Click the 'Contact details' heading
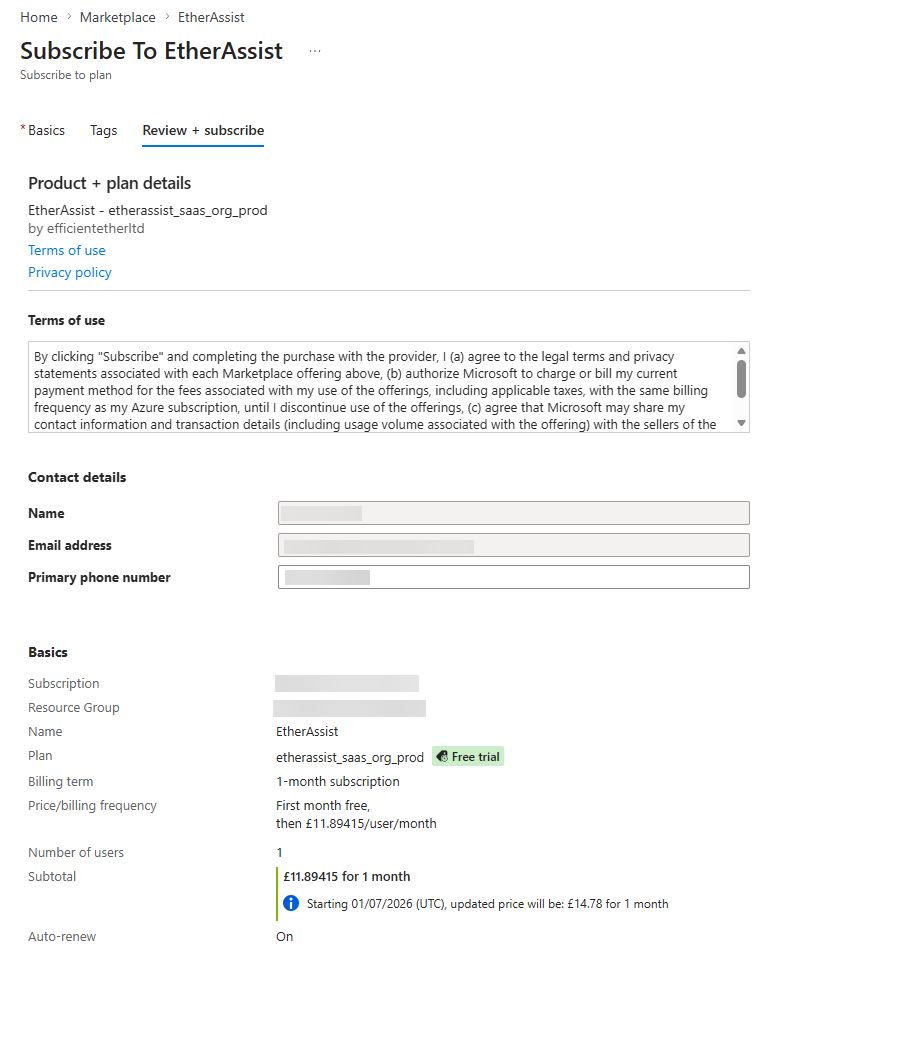This screenshot has height=1045, width=914. [77, 477]
